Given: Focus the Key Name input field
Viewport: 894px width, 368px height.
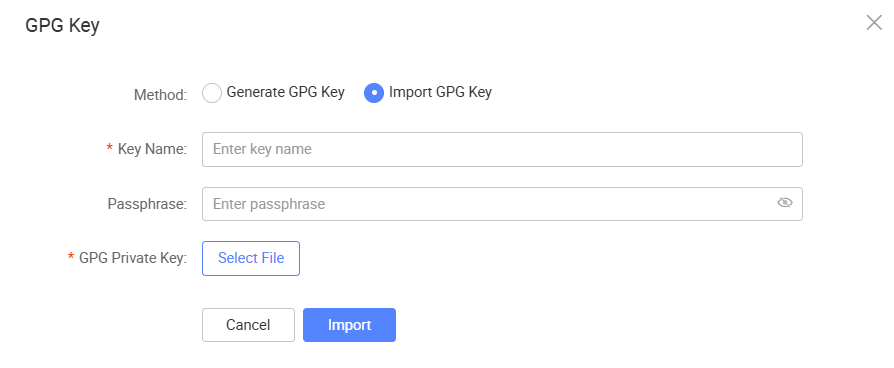Looking at the screenshot, I should pos(502,149).
